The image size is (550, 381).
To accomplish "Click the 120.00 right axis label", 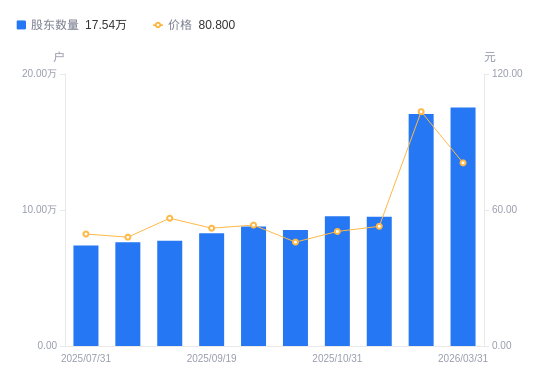I will (x=507, y=73).
